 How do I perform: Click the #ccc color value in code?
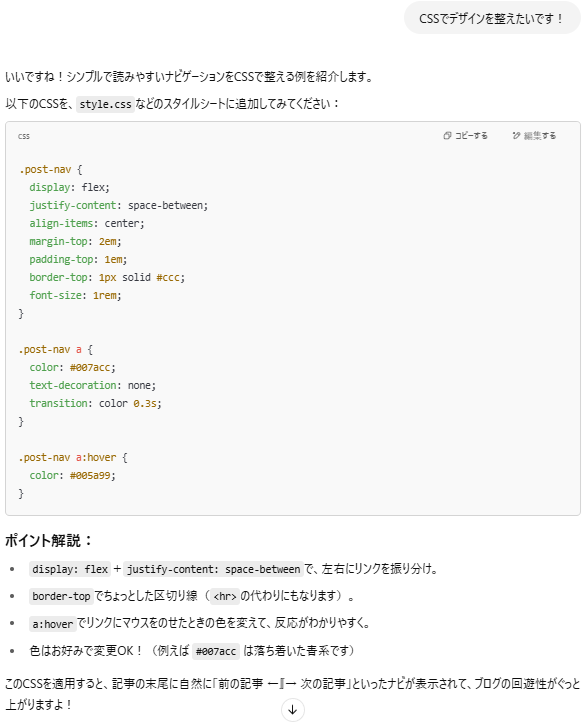point(170,277)
